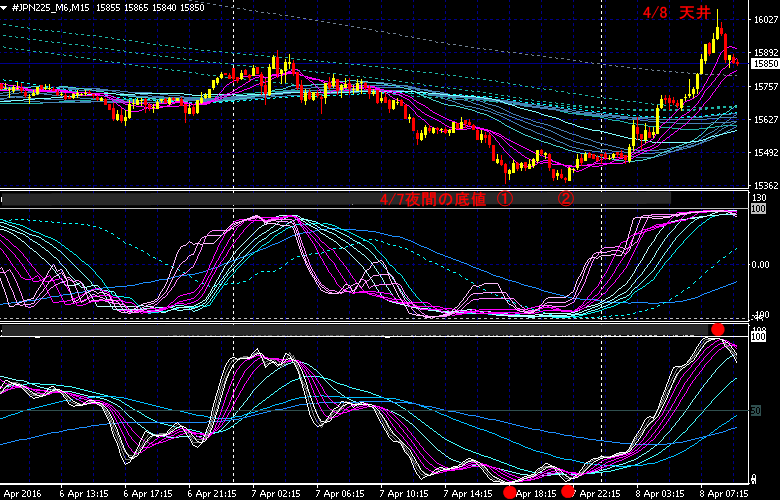780x500 pixels.
Task: Click the 16027 price axis label
Action: click(x=766, y=19)
